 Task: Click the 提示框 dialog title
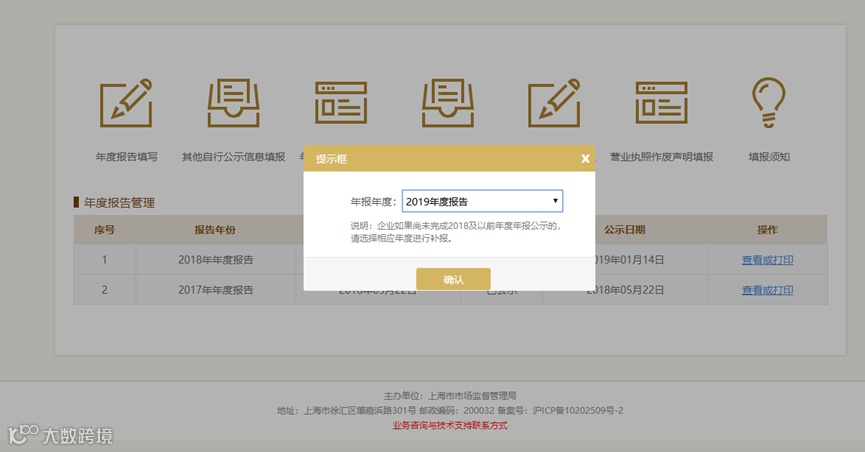tap(331, 159)
